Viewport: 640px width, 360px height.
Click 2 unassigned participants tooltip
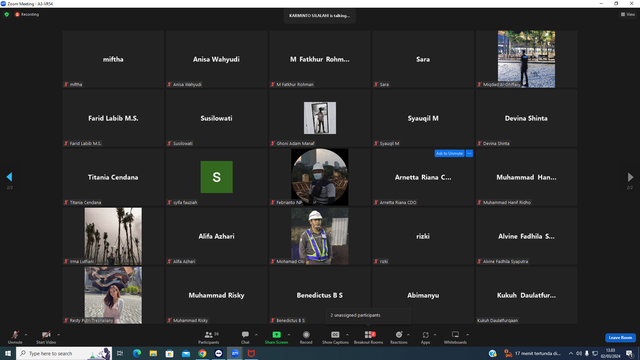[368, 315]
